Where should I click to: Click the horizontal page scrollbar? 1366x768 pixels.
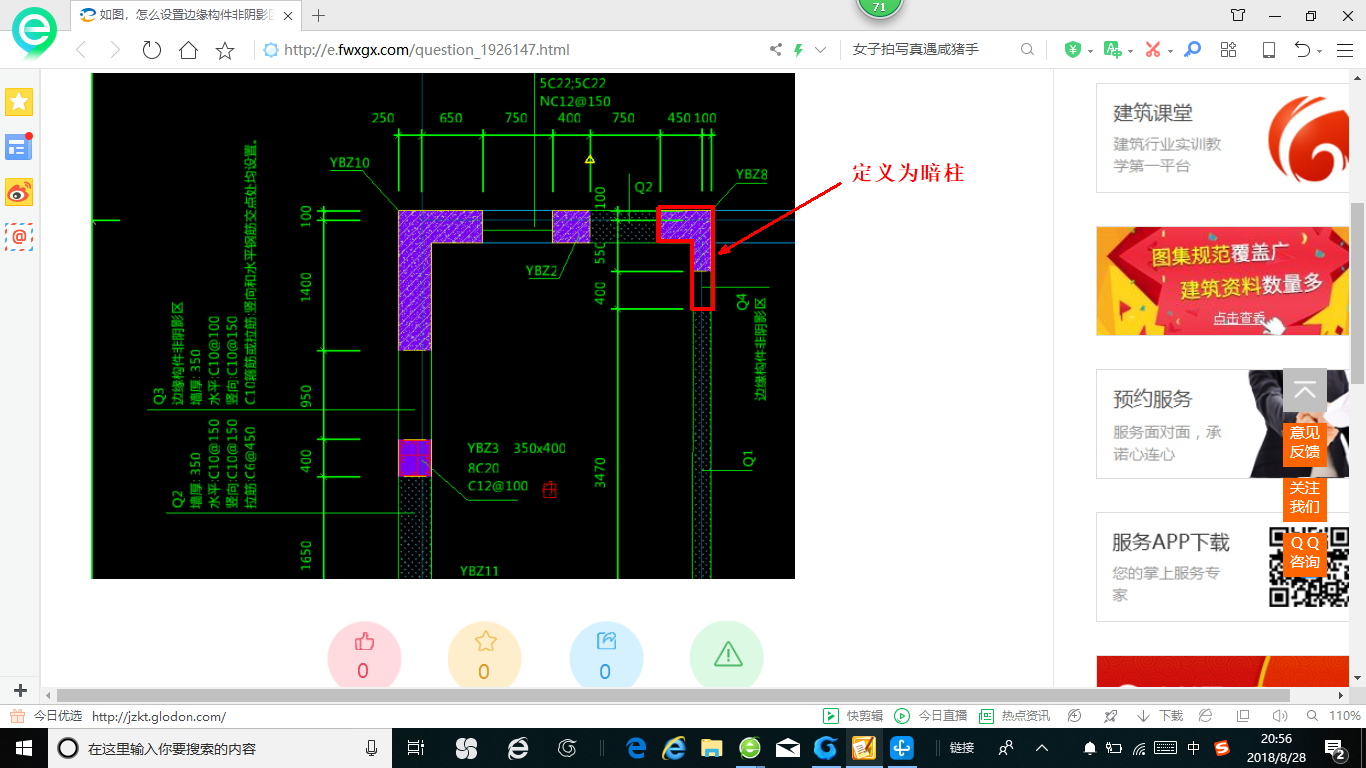673,695
